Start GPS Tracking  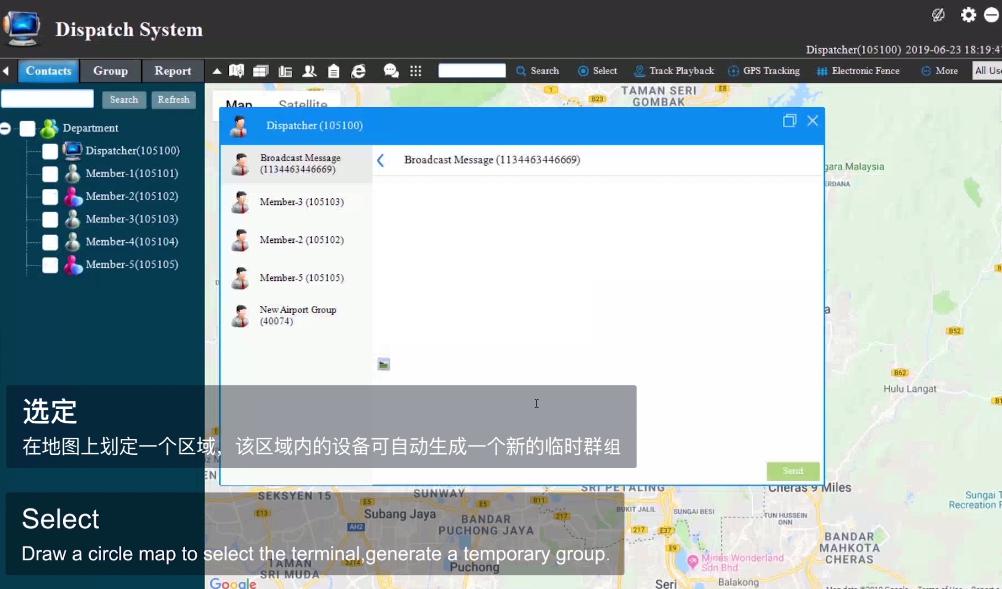[764, 71]
